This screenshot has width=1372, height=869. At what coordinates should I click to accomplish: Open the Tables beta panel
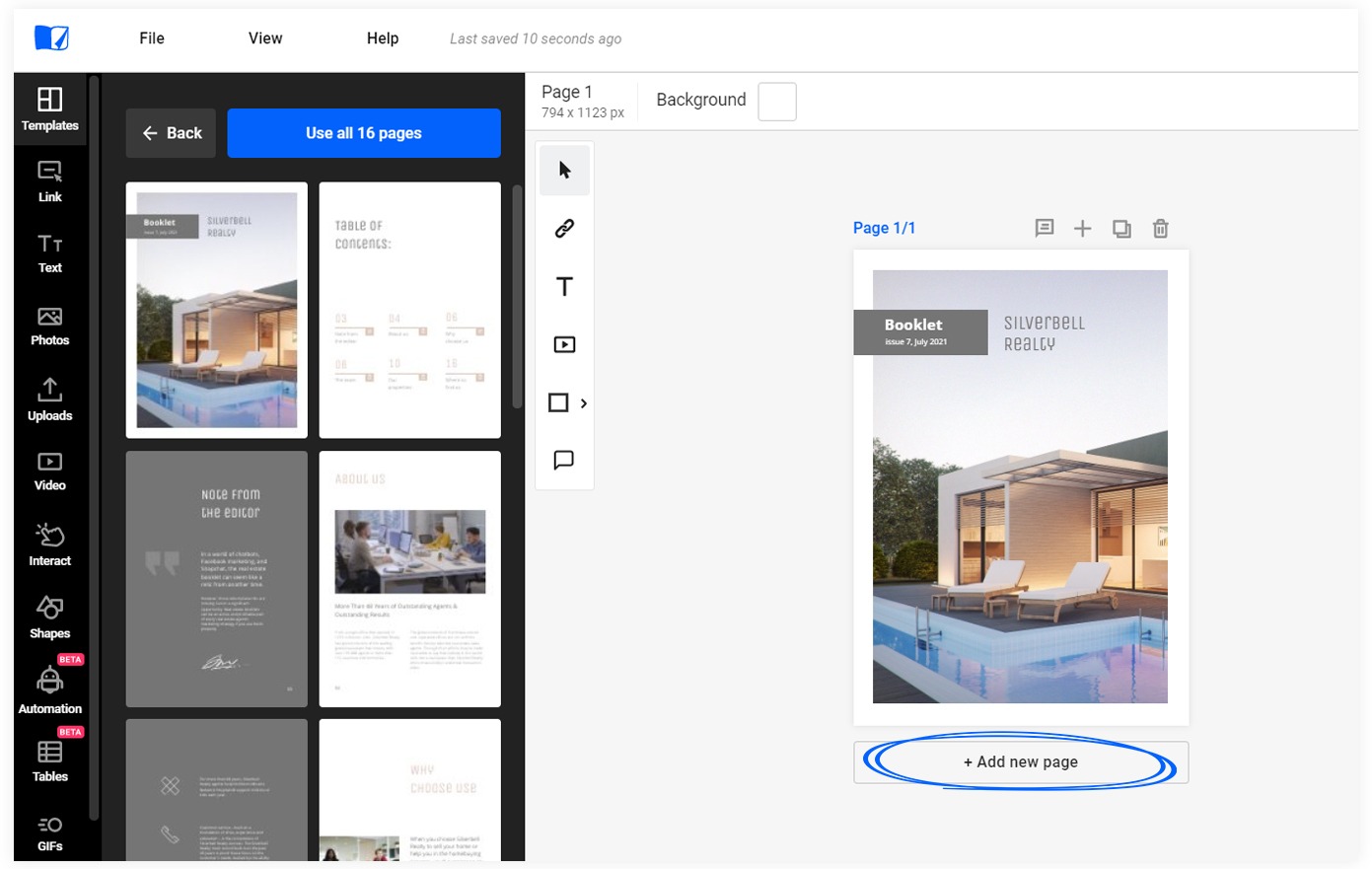tap(50, 760)
